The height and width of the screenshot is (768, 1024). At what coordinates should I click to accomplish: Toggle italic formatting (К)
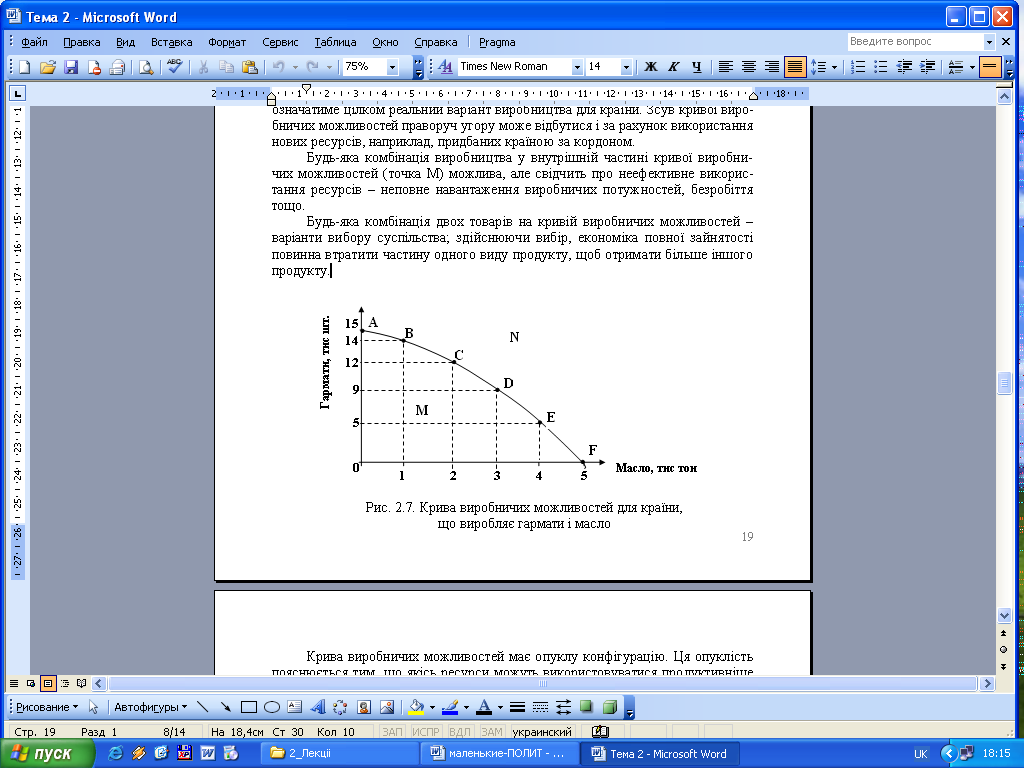click(x=673, y=67)
